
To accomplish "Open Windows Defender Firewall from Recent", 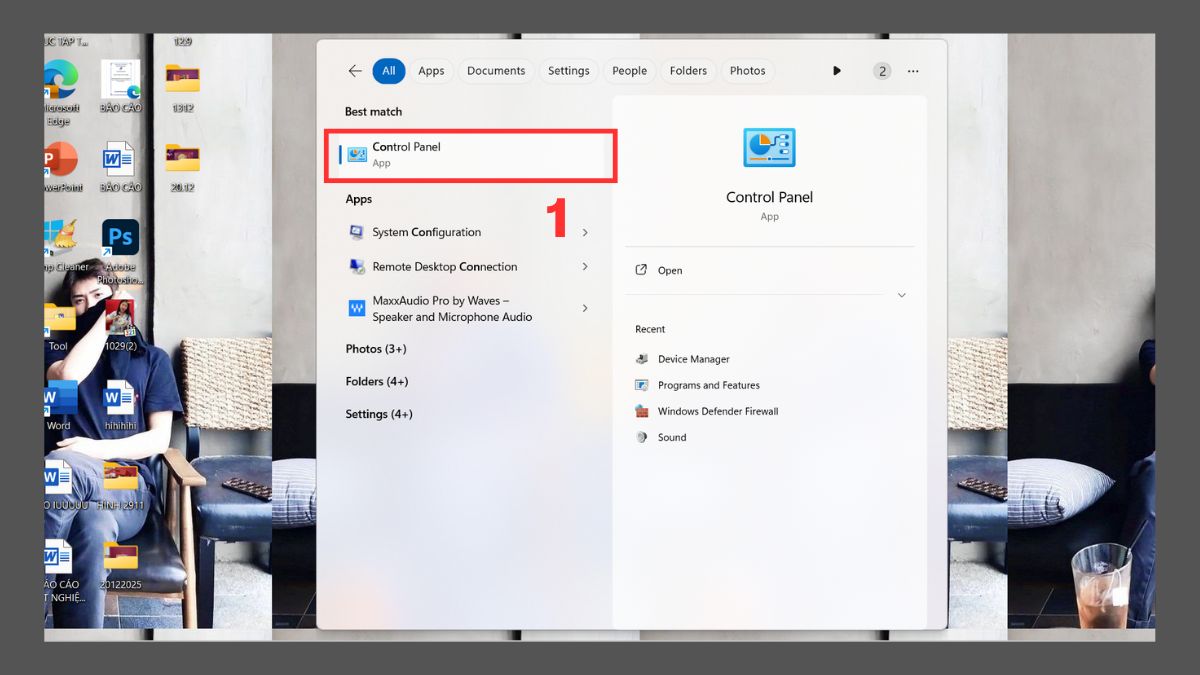I will coord(707,411).
